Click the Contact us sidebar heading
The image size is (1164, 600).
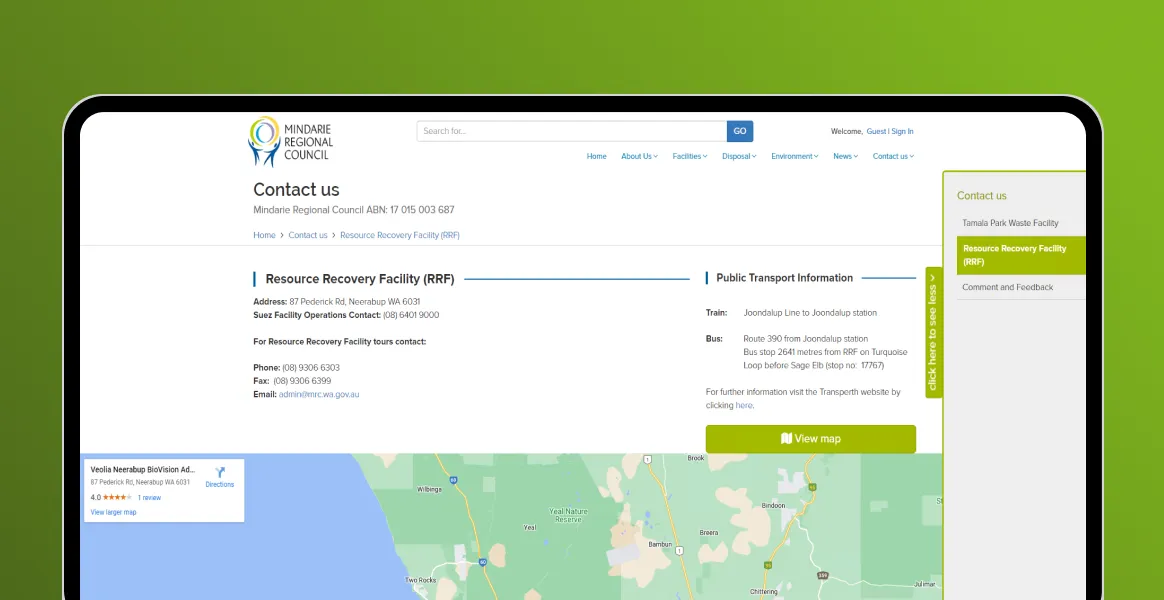pyautogui.click(x=981, y=196)
